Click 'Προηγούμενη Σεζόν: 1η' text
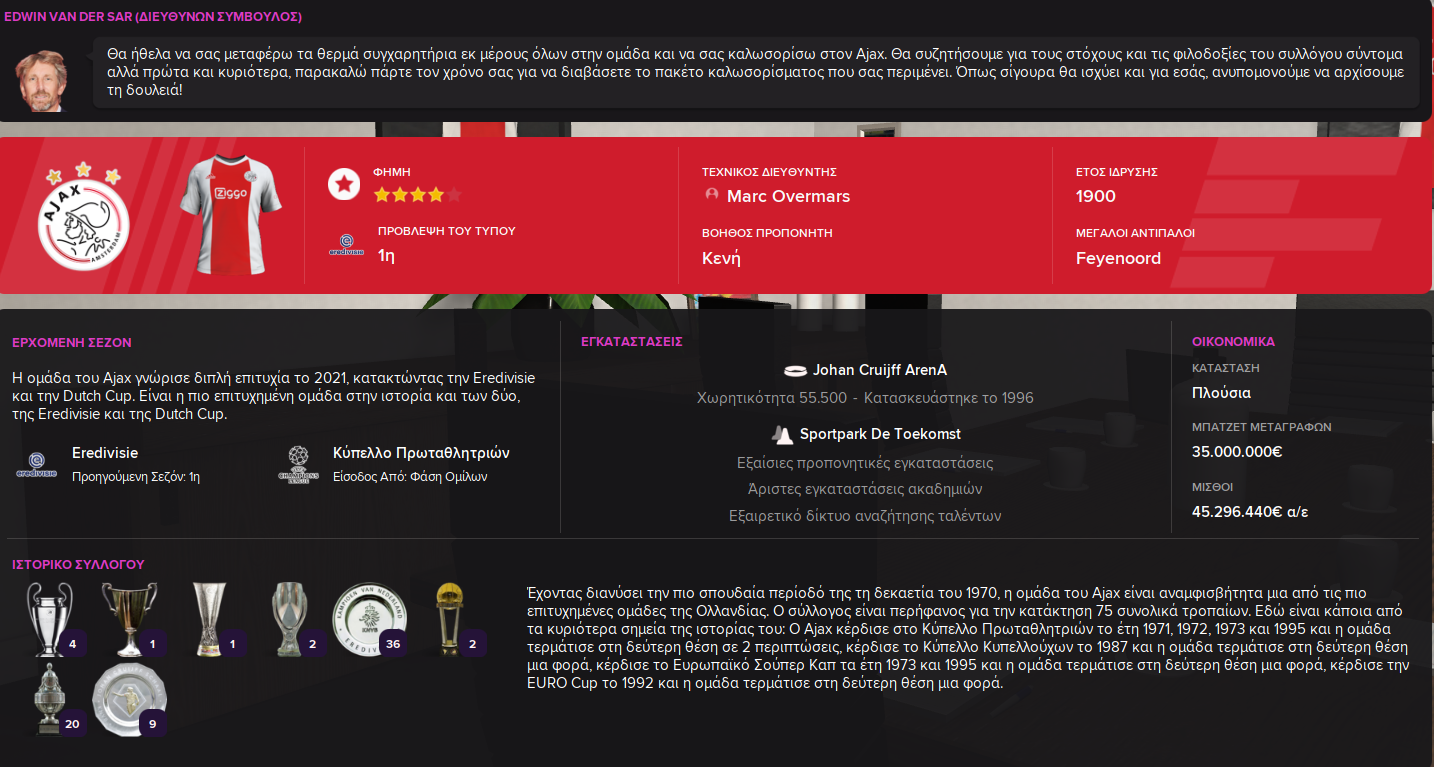The width and height of the screenshot is (1434, 767). 136,477
